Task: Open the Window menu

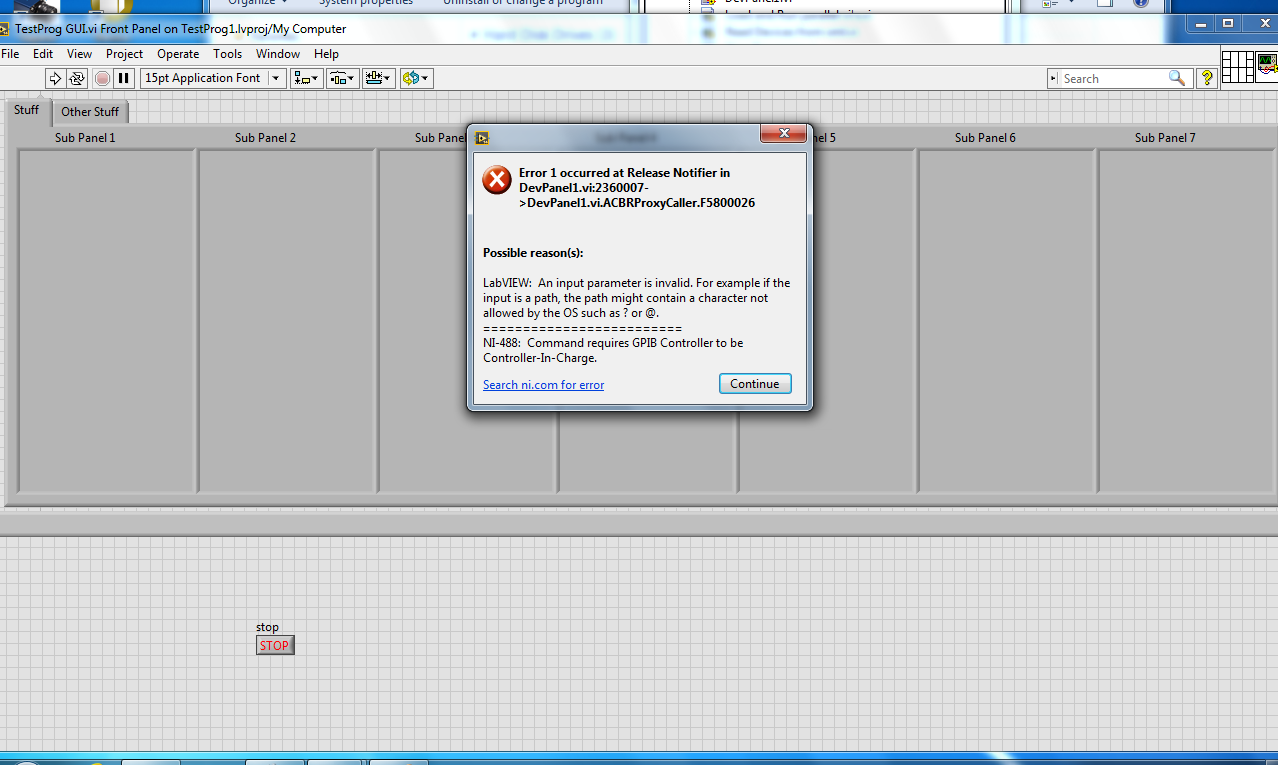Action: coord(278,54)
